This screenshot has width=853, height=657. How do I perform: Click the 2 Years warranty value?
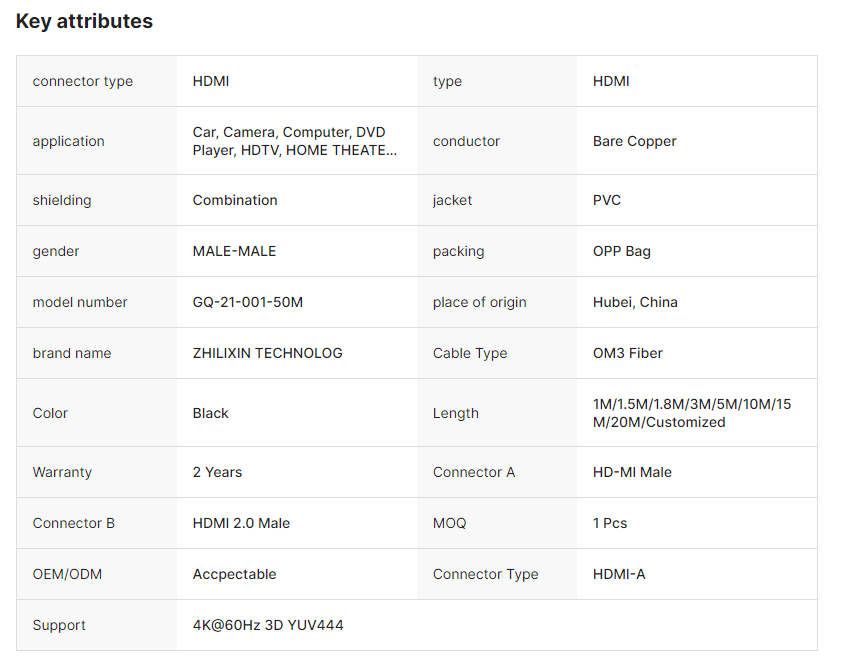[217, 472]
